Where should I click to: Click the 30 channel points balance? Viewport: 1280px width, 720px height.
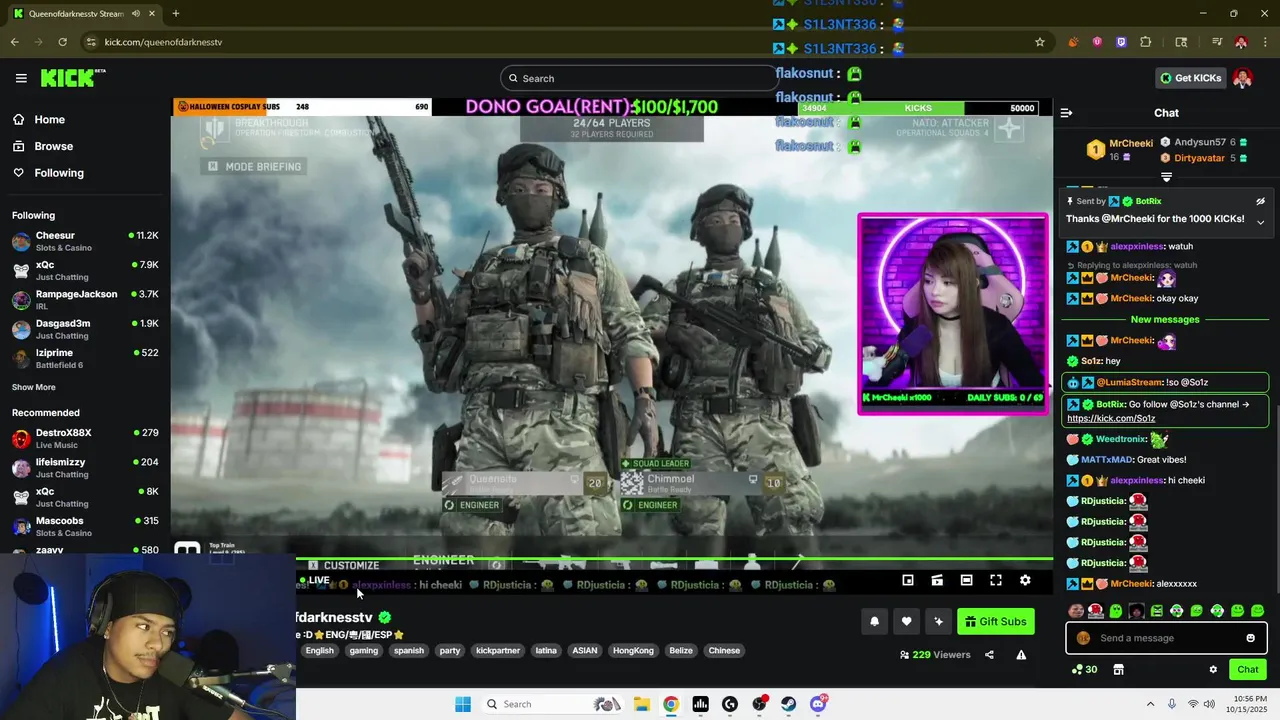pos(1084,669)
